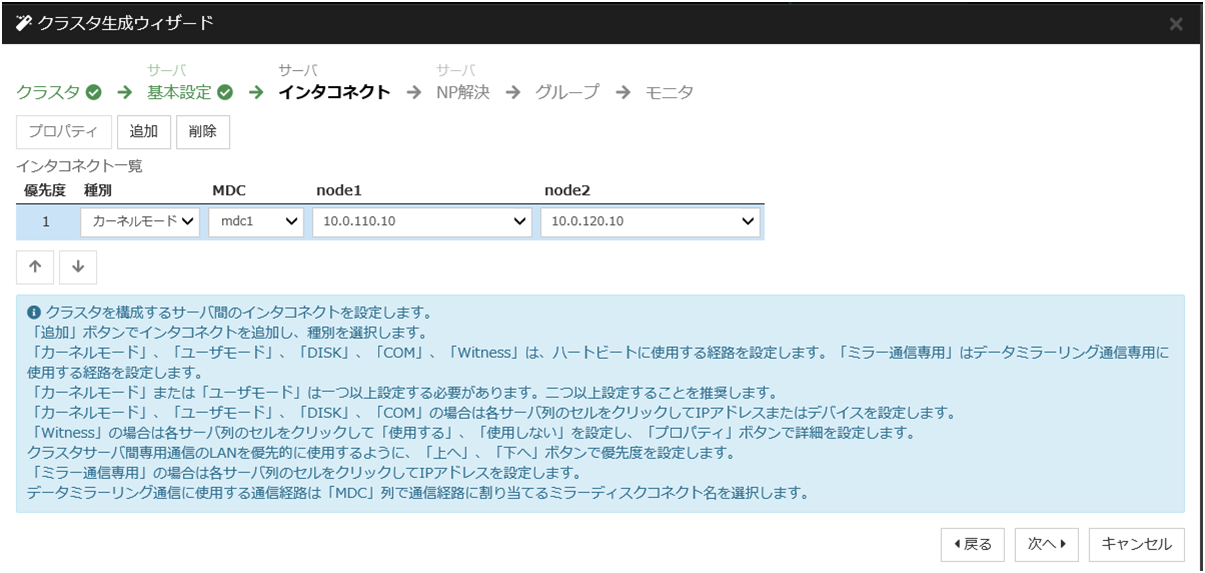The image size is (1205, 573).
Task: Select the インタコネクト wizard step
Action: click(334, 93)
